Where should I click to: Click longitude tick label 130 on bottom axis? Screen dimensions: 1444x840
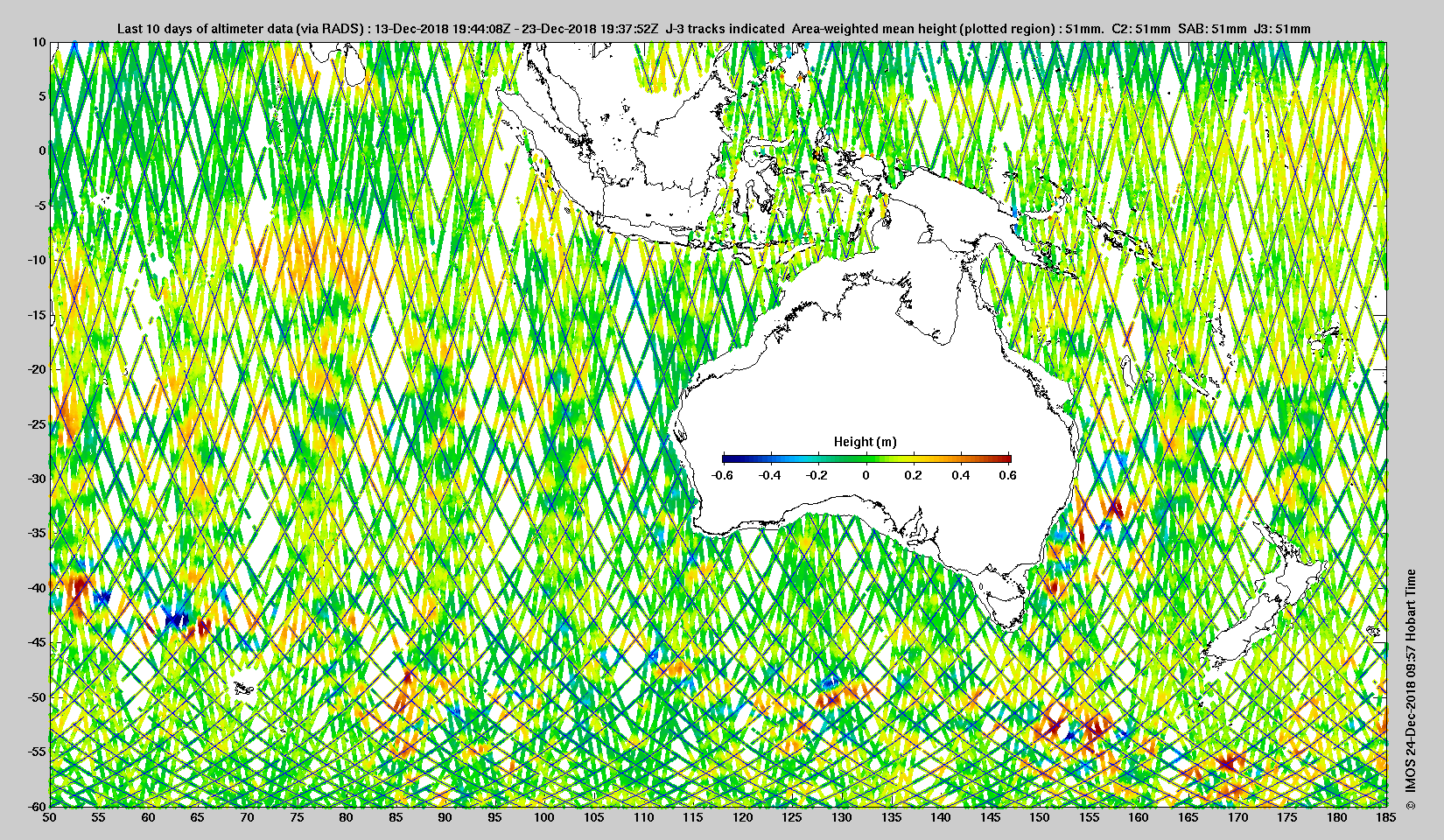(x=842, y=817)
